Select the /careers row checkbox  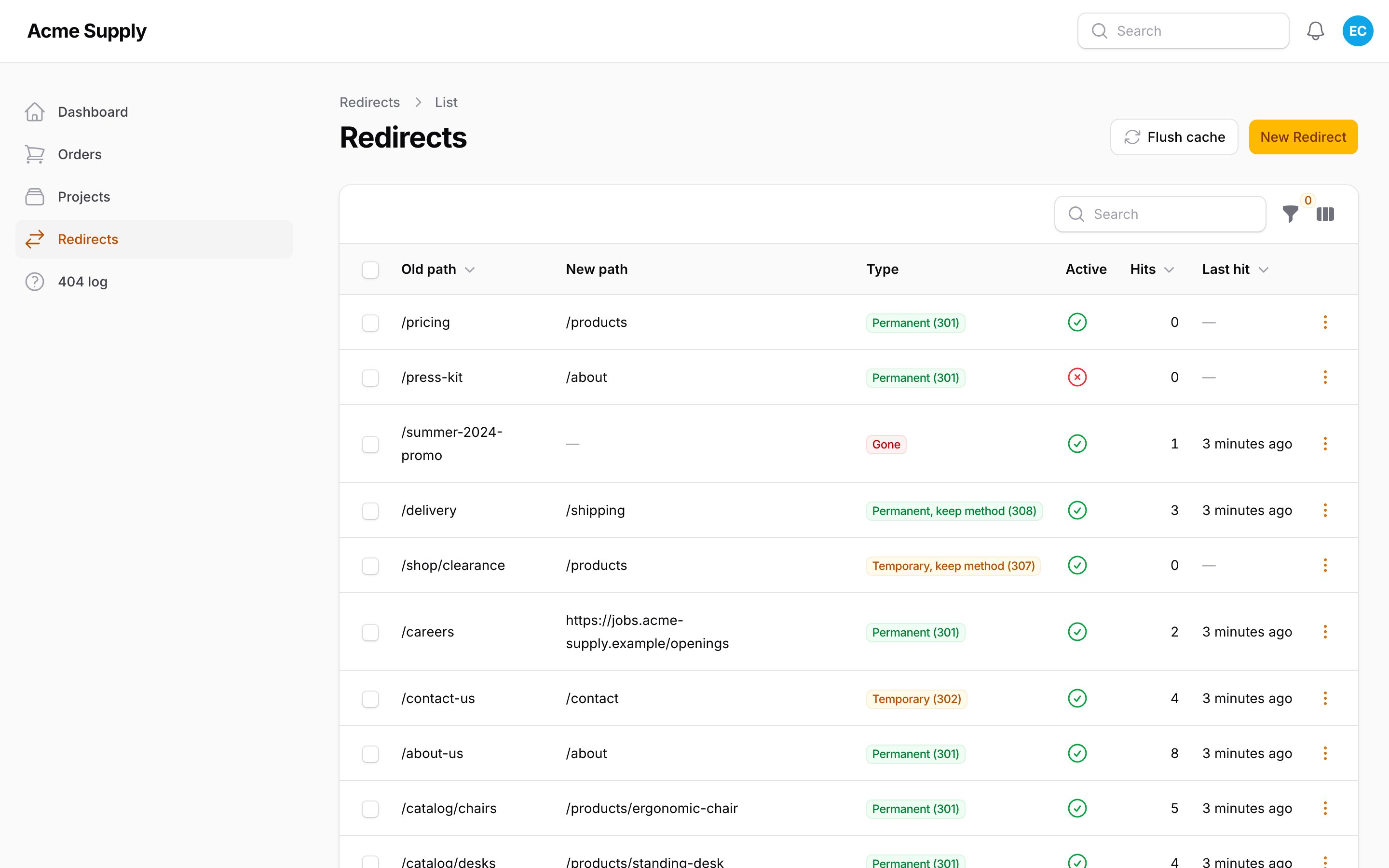tap(370, 633)
